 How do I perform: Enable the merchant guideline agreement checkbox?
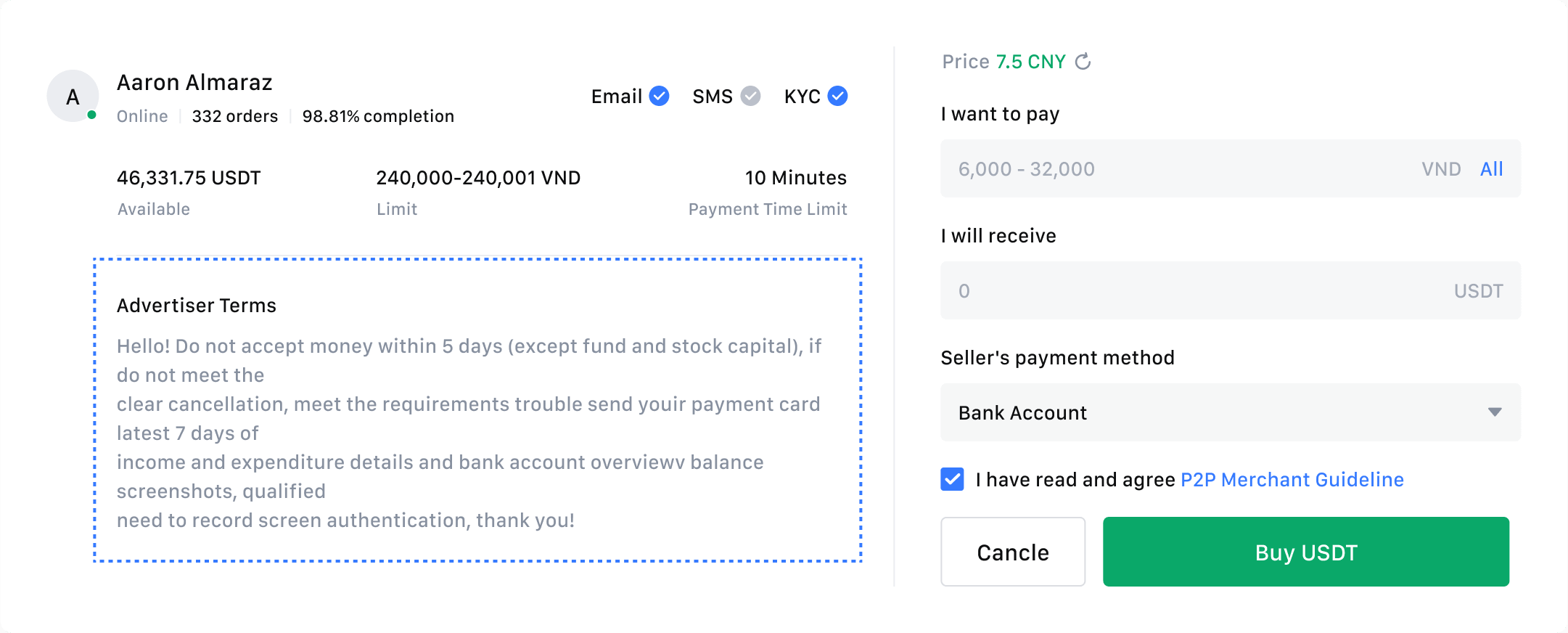click(951, 479)
